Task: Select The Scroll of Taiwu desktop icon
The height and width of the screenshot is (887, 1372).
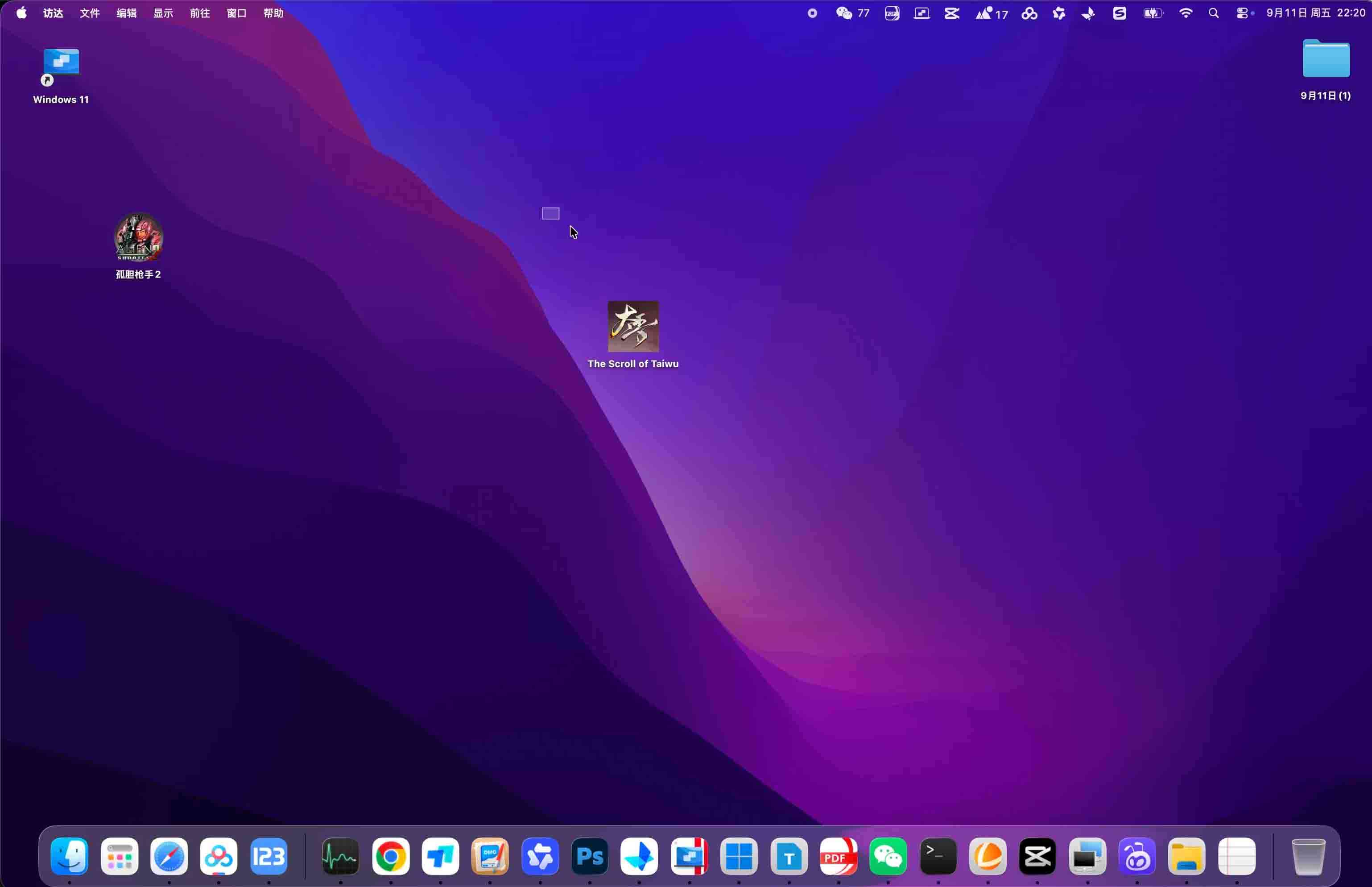Action: click(633, 335)
